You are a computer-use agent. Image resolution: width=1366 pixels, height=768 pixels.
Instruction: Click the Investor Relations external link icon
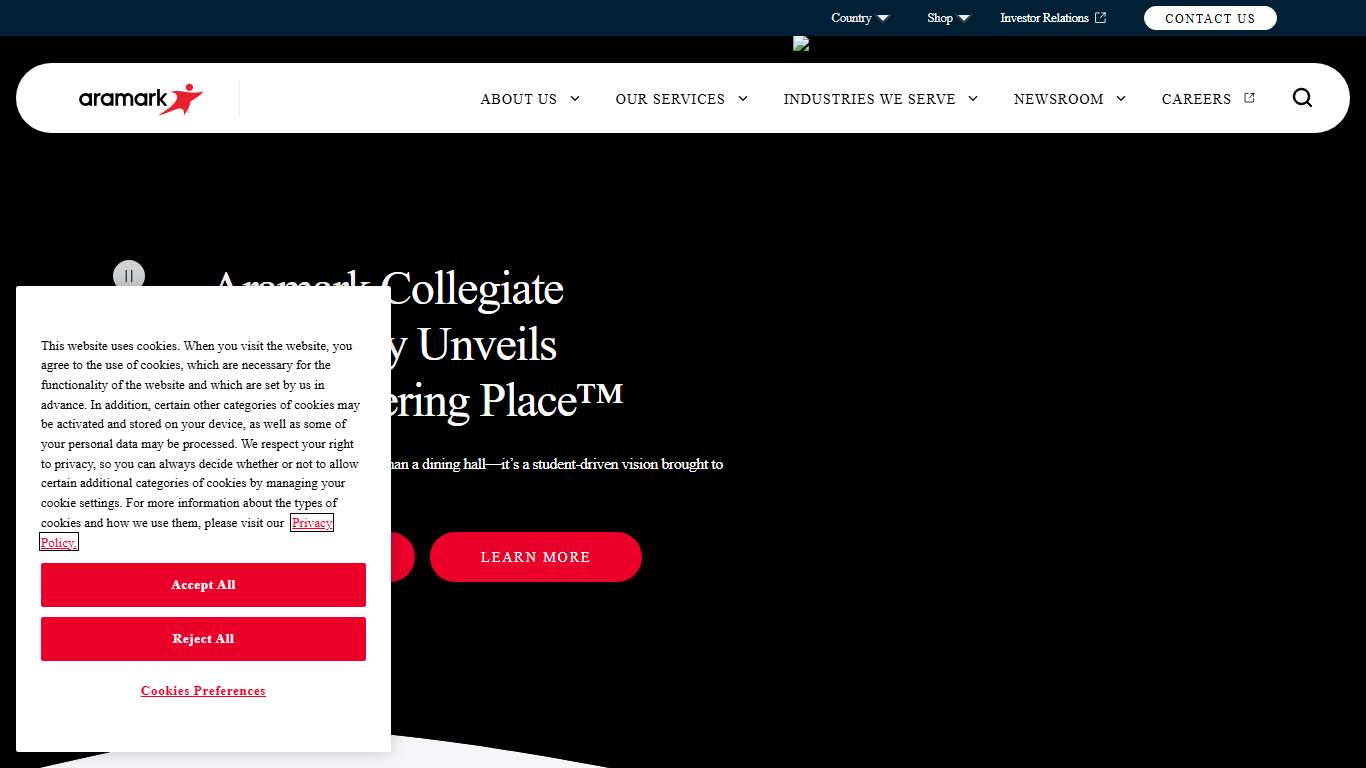tap(1101, 18)
